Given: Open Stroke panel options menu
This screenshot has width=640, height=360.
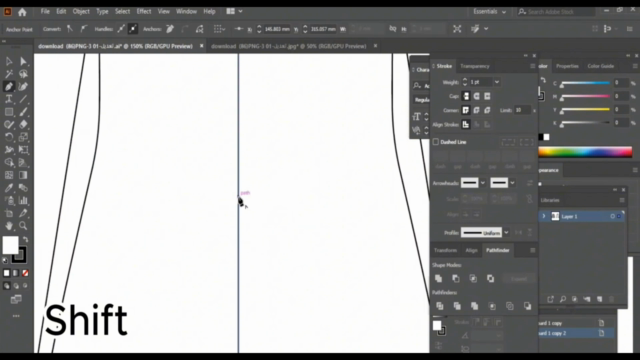Looking at the screenshot, I should pyautogui.click(x=532, y=66).
